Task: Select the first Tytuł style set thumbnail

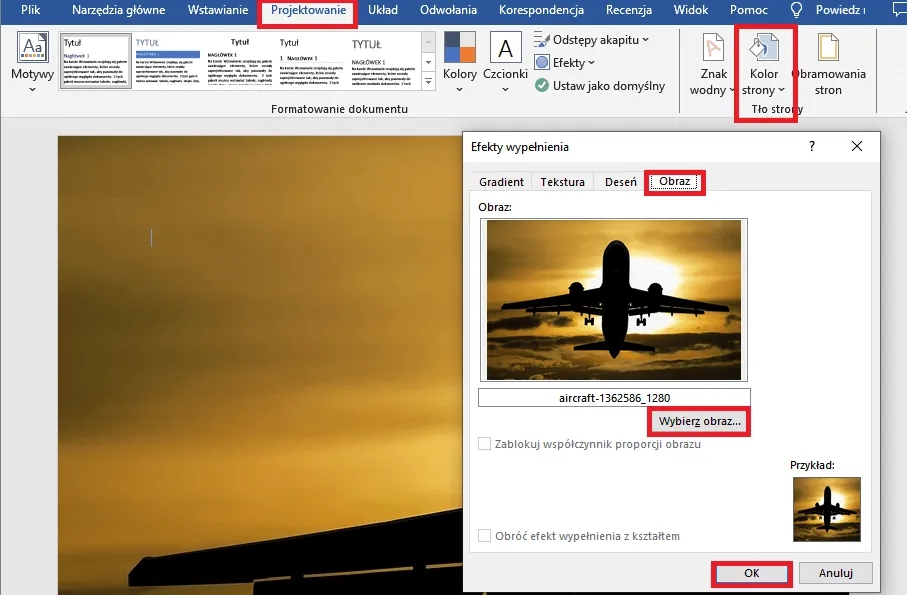Action: (96, 61)
